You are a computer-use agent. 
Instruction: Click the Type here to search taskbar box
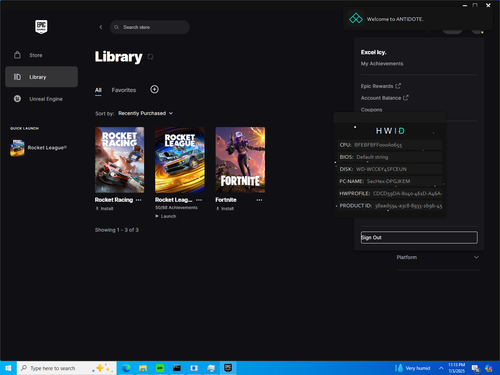click(x=67, y=368)
